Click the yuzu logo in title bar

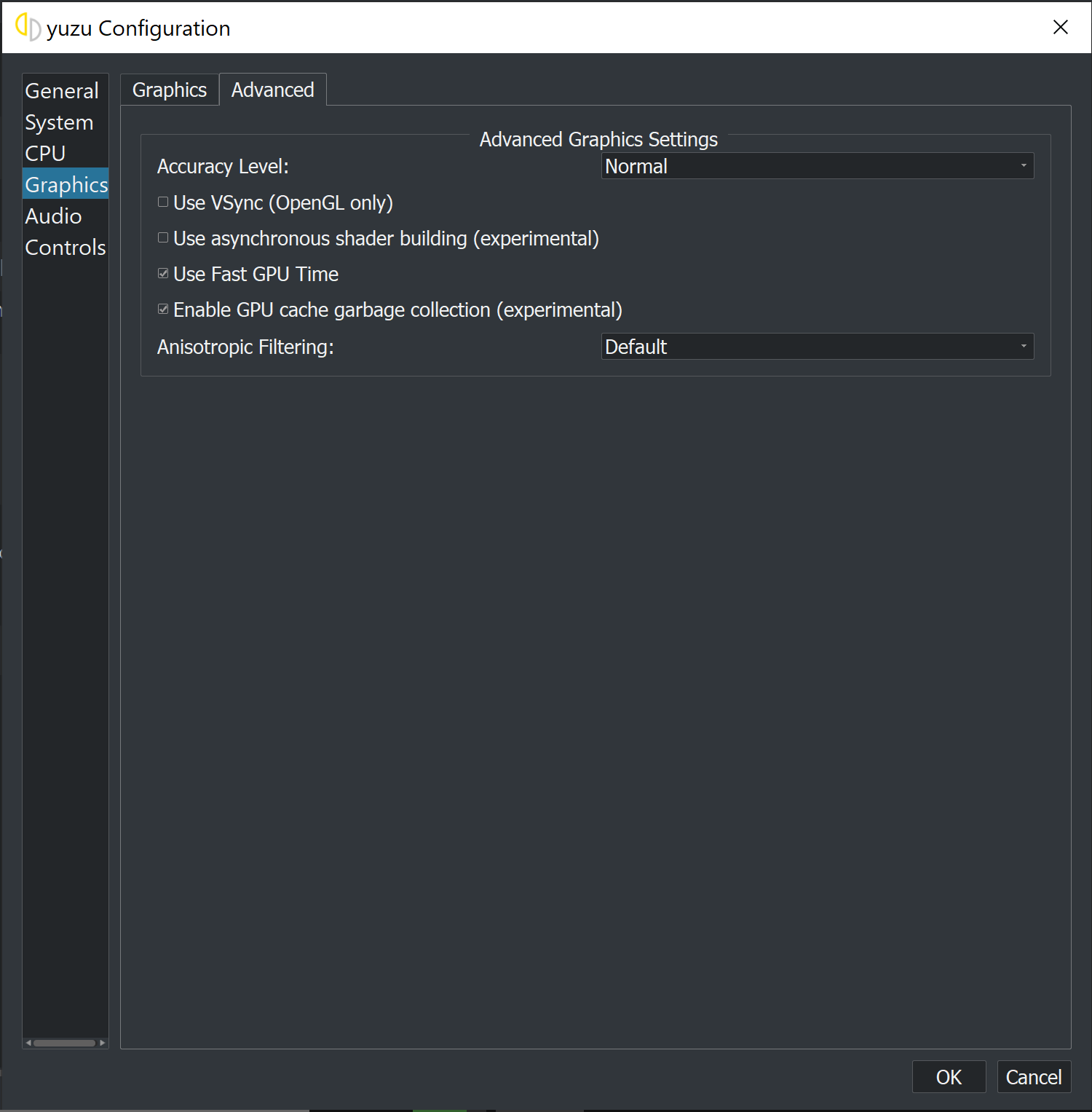click(x=28, y=28)
